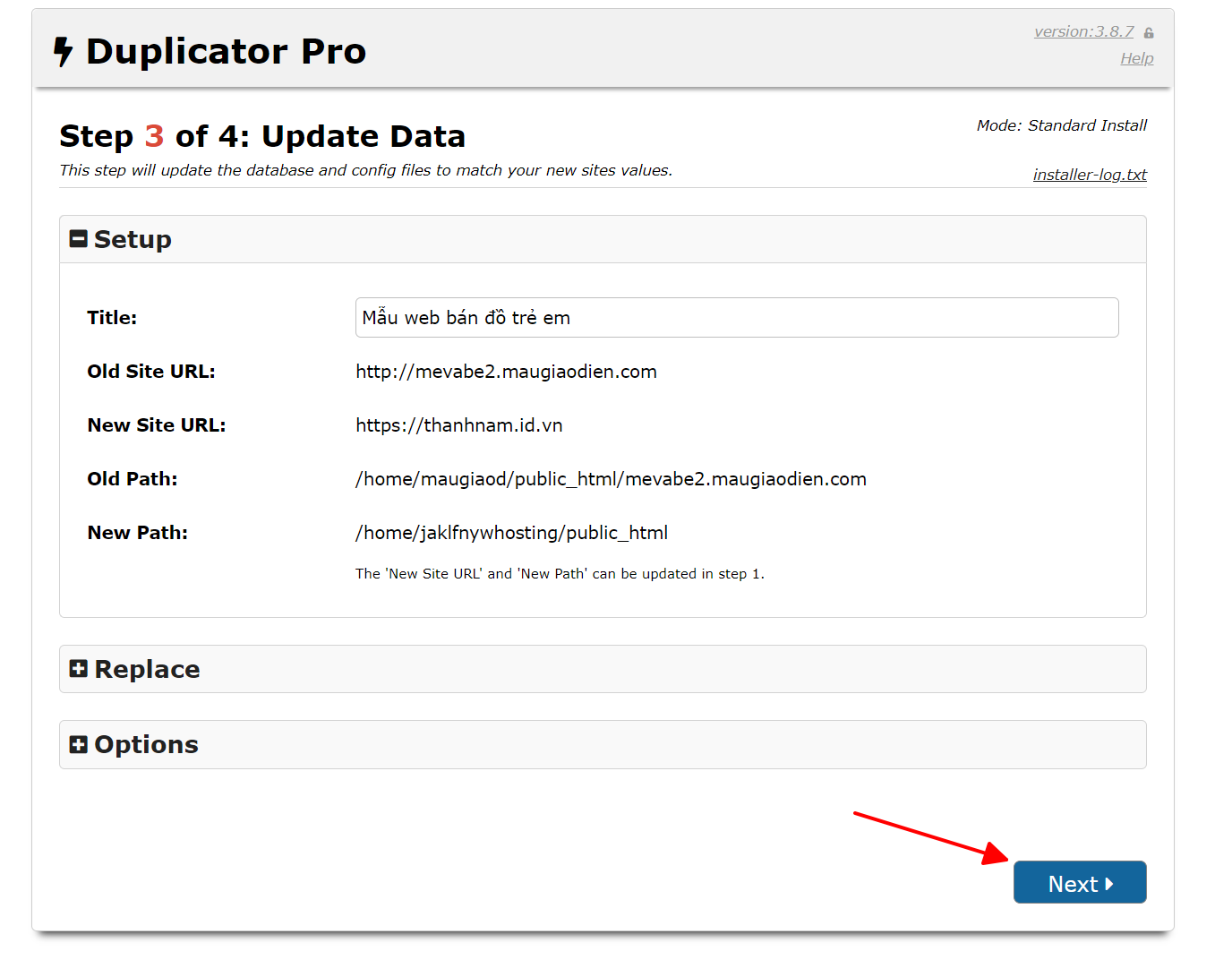This screenshot has height=977, width=1232.
Task: Click the lock icon beside the version
Action: [x=1149, y=33]
